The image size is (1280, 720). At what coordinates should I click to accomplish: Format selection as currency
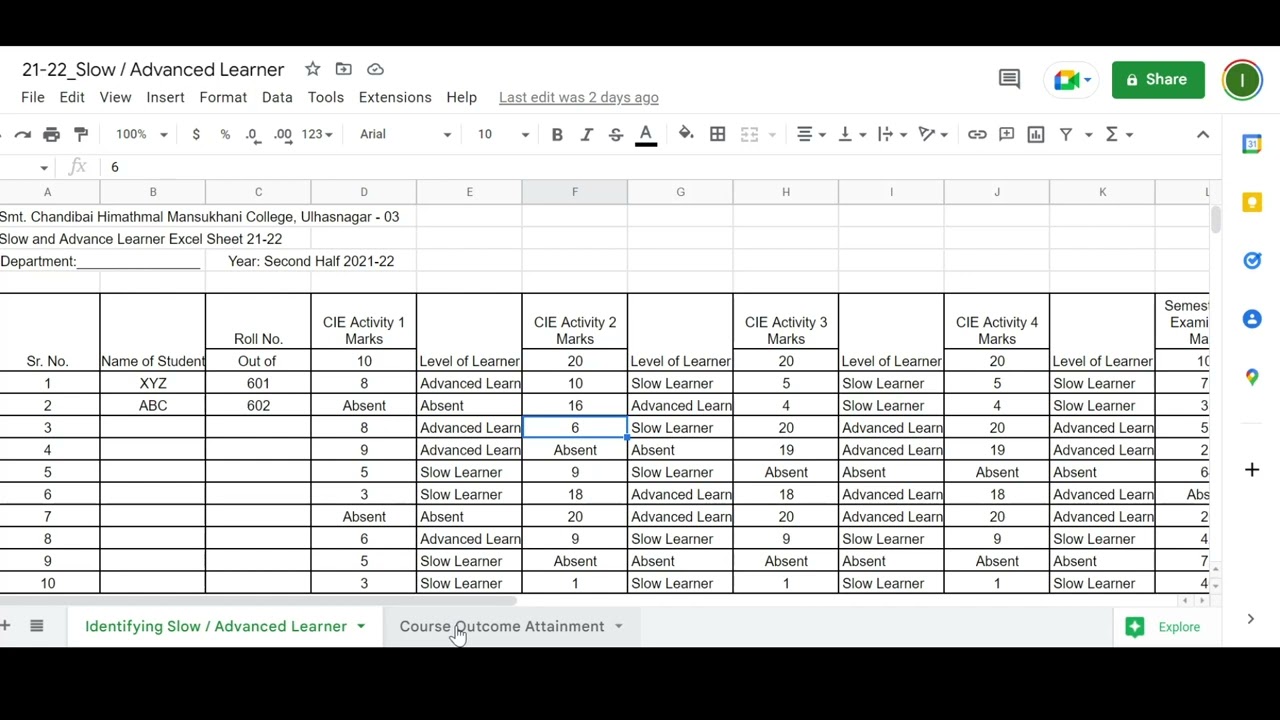click(x=196, y=134)
